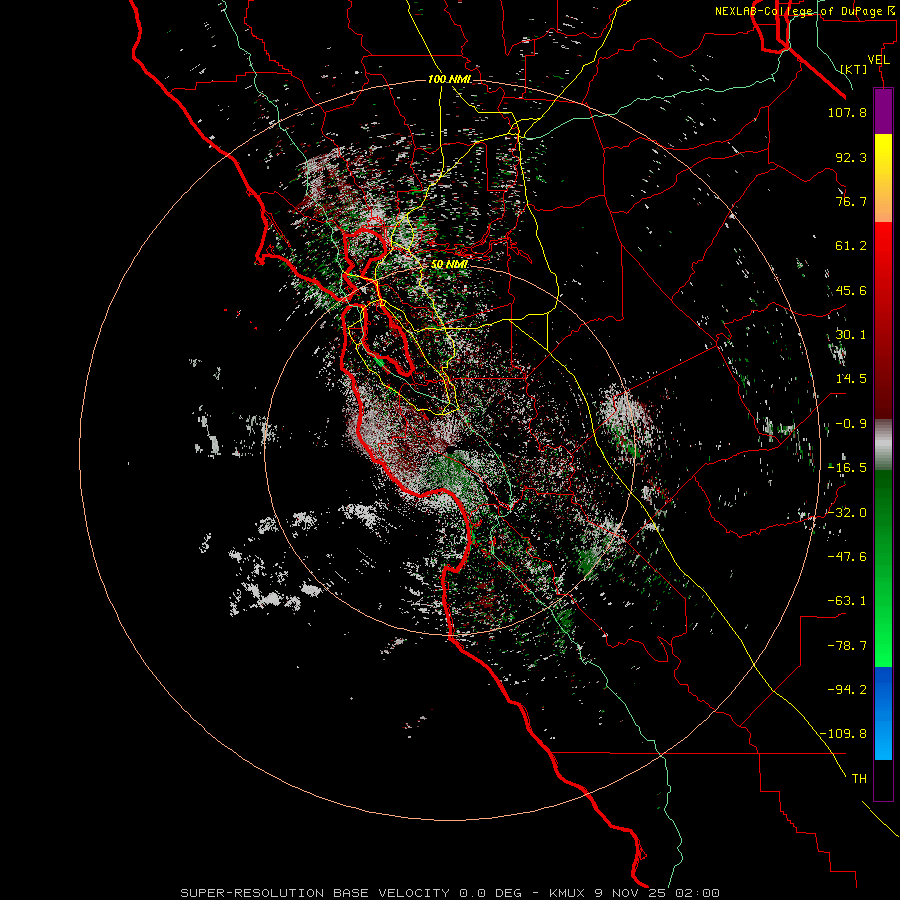Click the [KT] units label
Viewport: 900px width, 900px height.
tap(854, 69)
